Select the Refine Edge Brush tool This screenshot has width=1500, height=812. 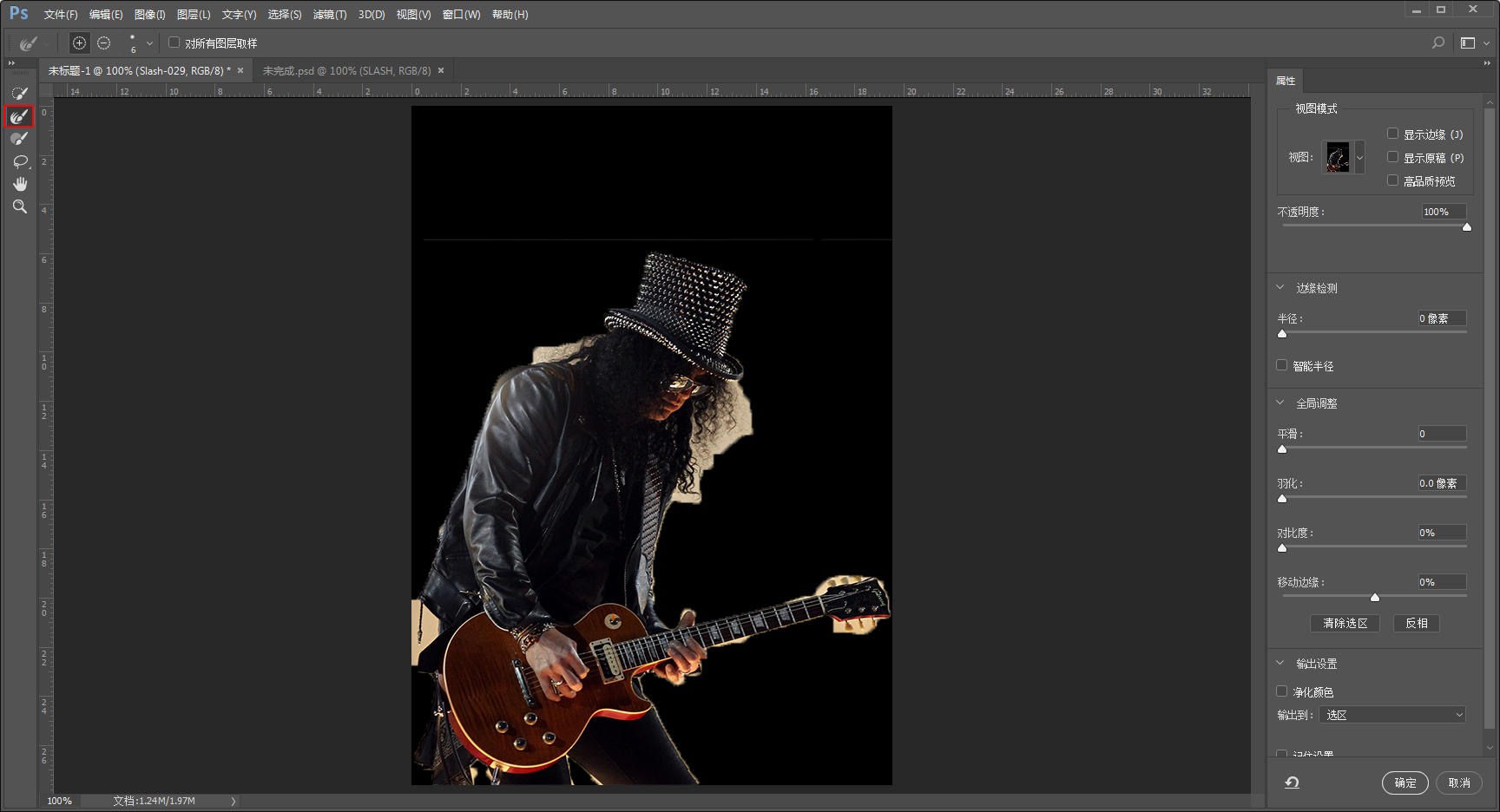tap(19, 116)
